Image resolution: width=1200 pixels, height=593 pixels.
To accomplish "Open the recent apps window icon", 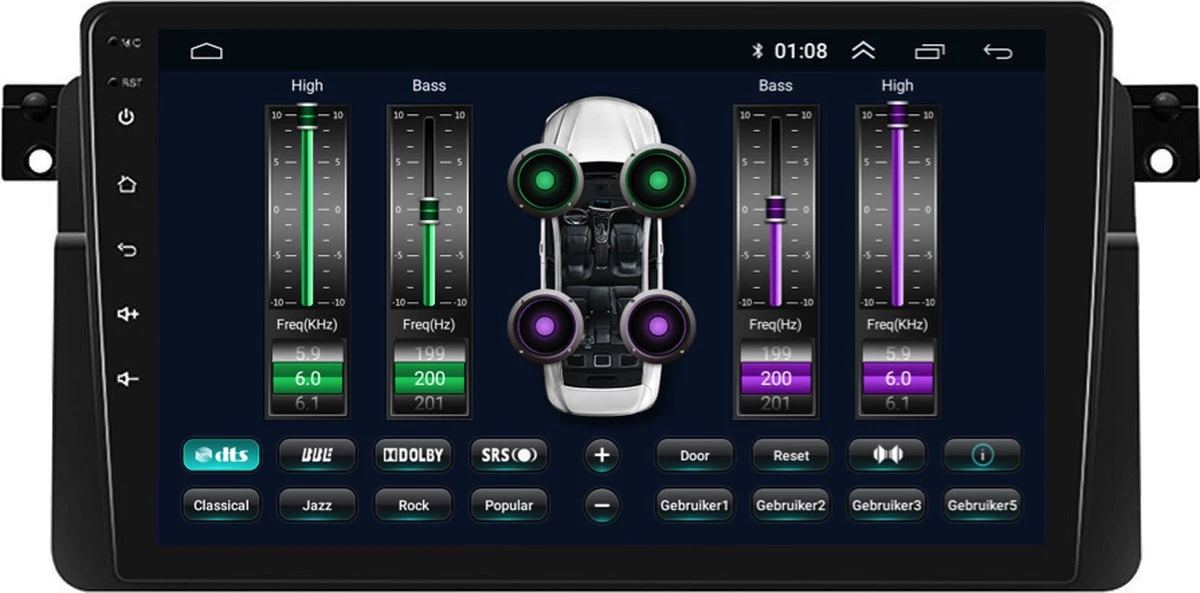I will click(x=929, y=51).
